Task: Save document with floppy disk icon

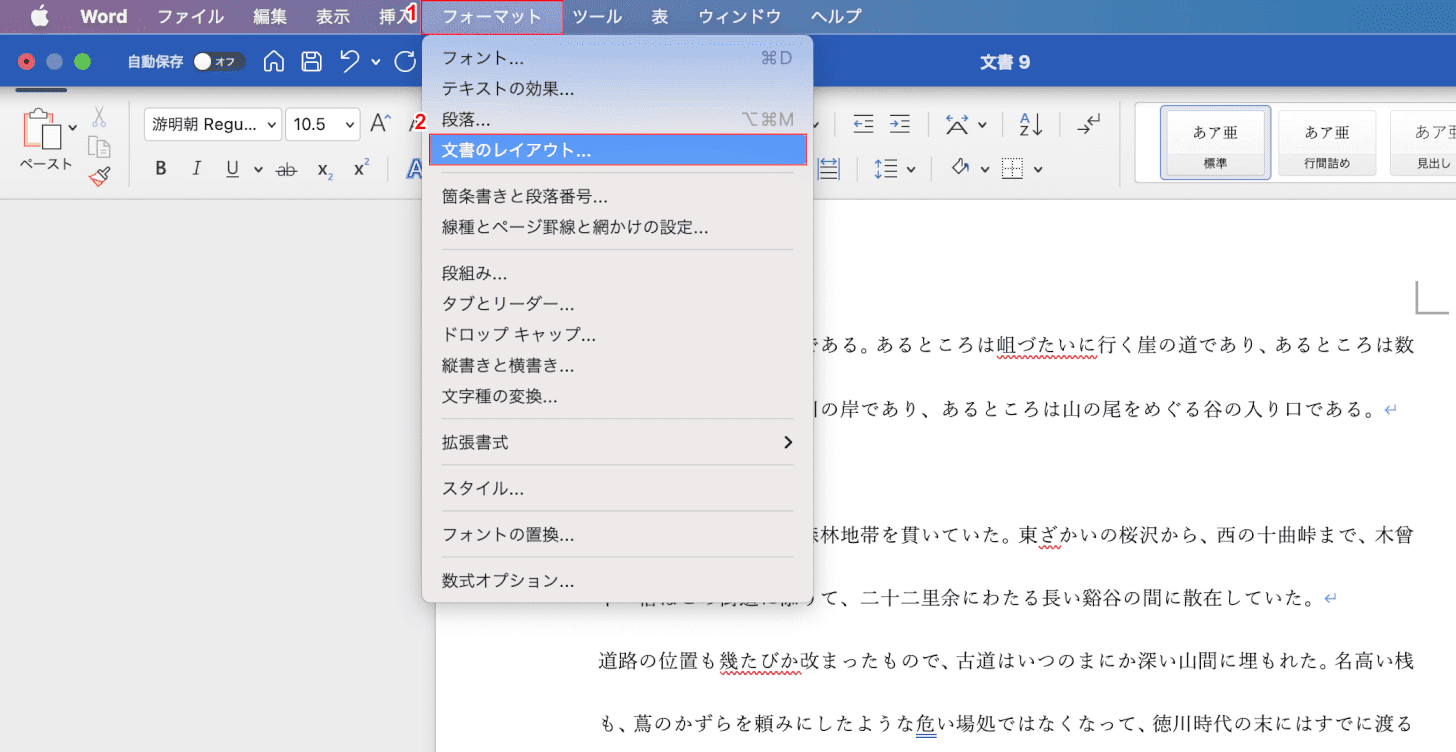Action: pos(311,62)
